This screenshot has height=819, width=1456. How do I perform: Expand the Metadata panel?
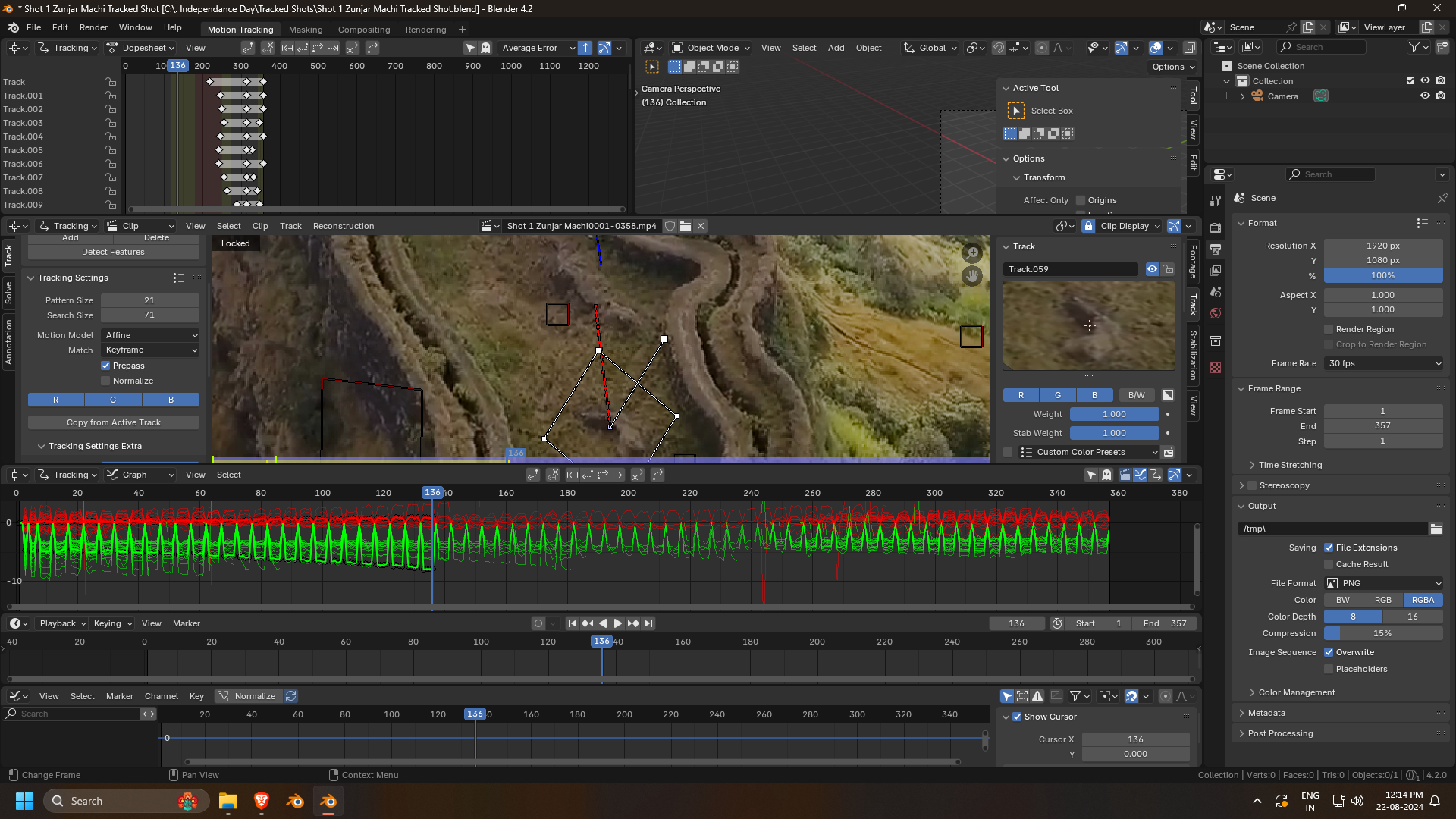click(x=1266, y=713)
